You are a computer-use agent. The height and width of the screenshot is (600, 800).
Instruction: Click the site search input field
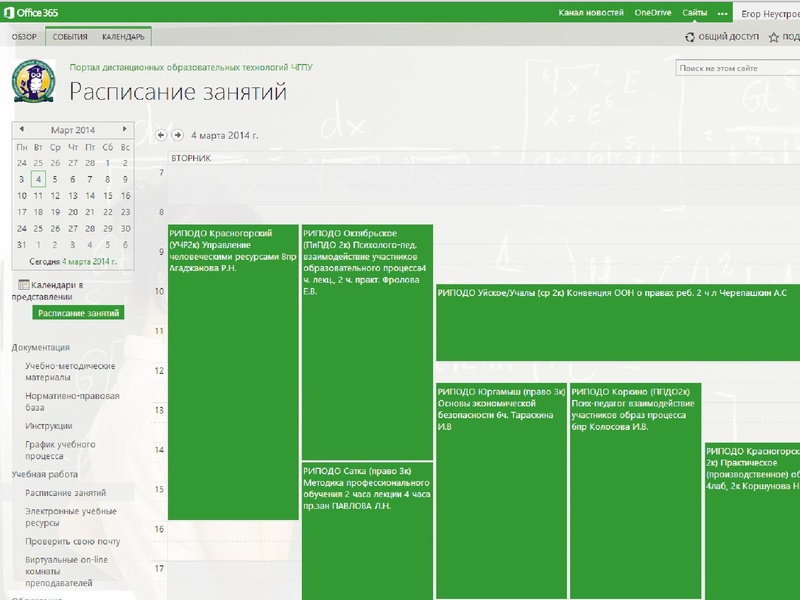[735, 68]
